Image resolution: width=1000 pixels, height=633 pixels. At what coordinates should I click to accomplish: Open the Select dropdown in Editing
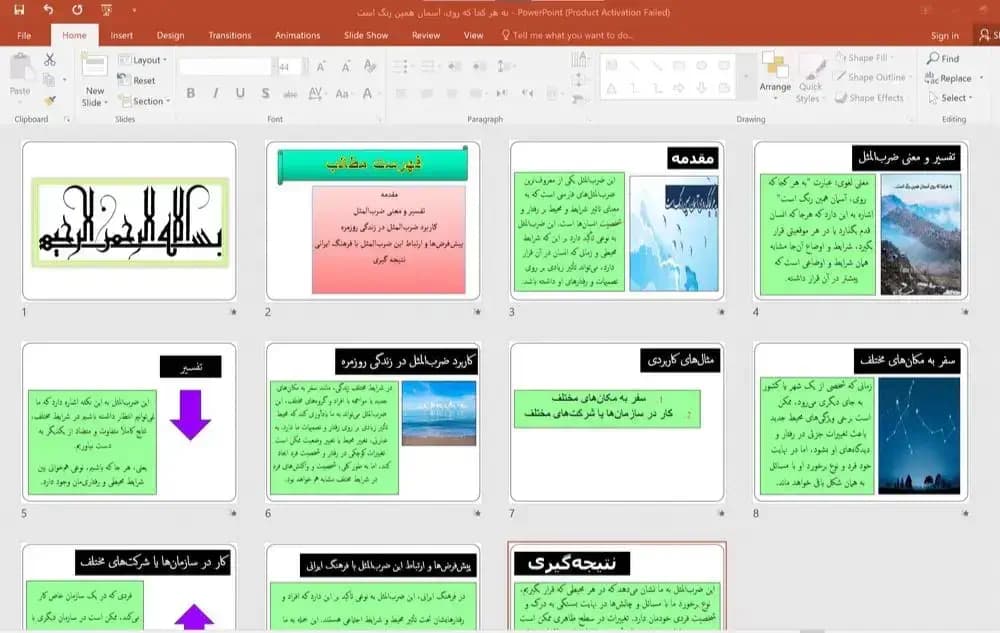pyautogui.click(x=950, y=98)
